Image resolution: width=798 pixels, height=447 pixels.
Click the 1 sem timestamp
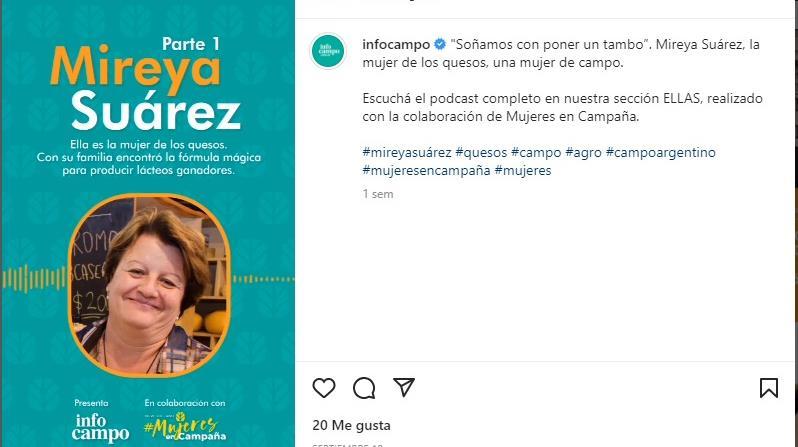(x=378, y=194)
